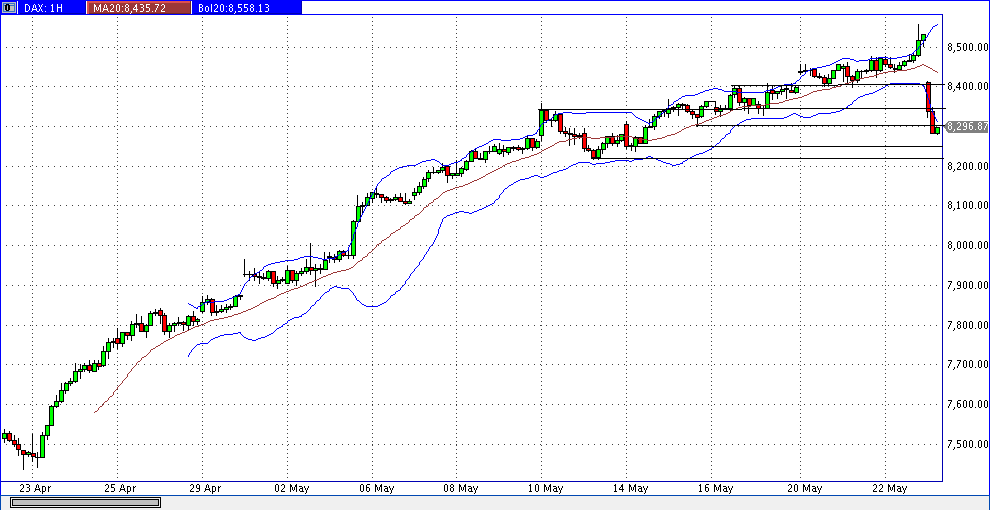Click the 22 May date label
Viewport: 990px width, 510px height.
(x=888, y=488)
